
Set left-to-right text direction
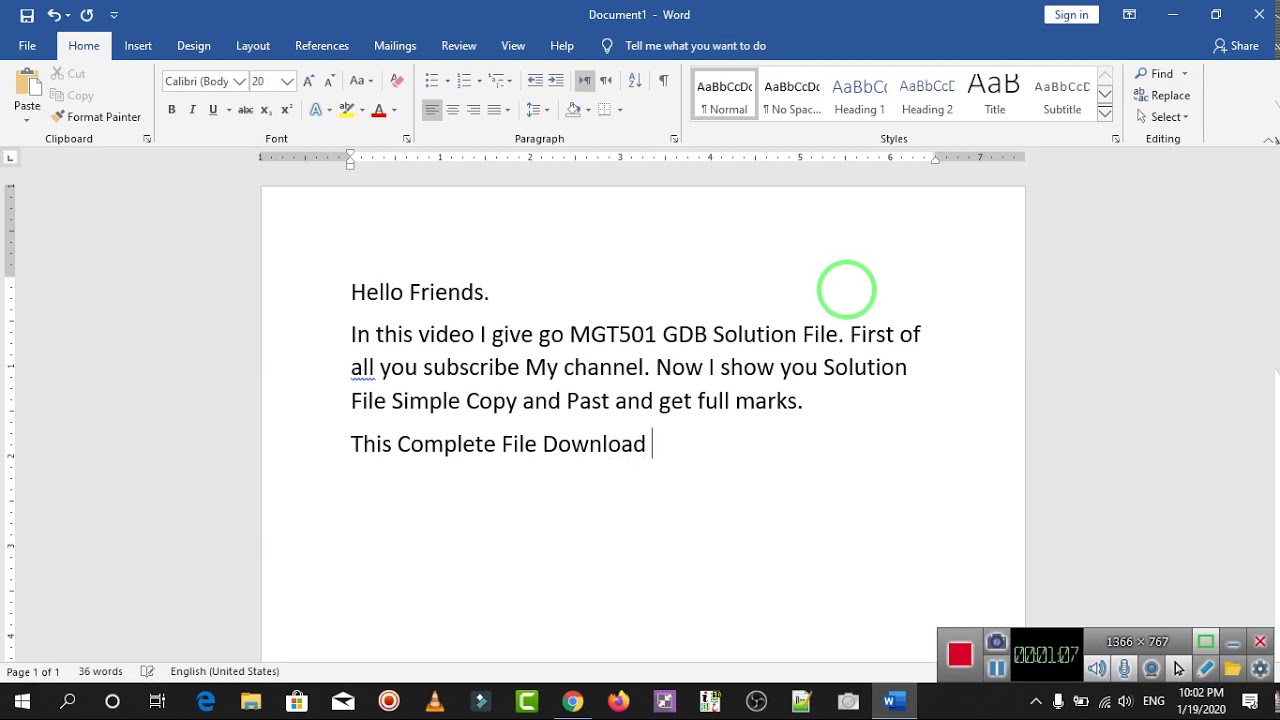(585, 81)
